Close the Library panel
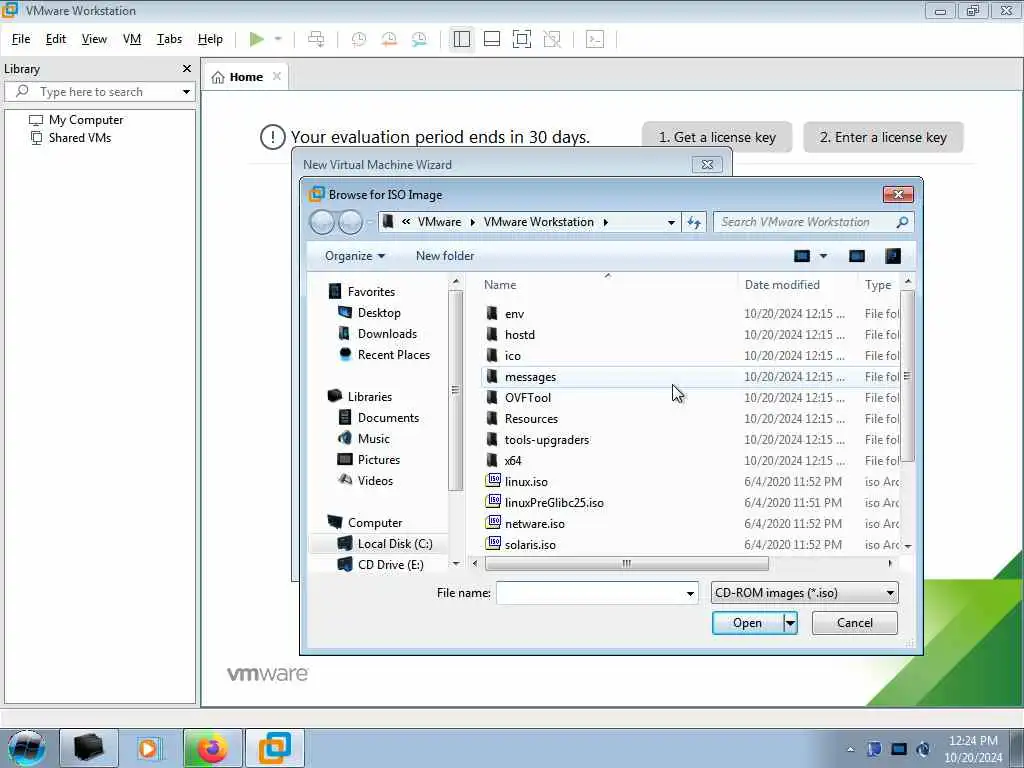 (187, 69)
